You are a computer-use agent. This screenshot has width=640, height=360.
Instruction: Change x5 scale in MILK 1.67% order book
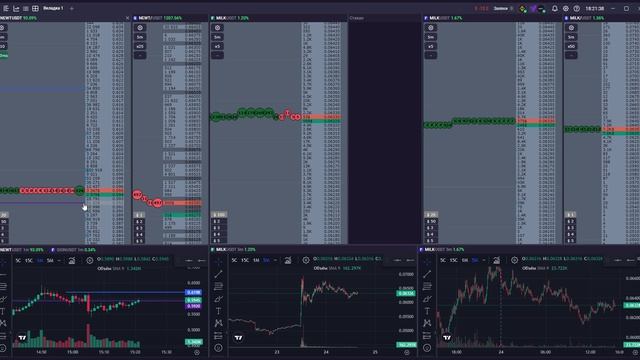pos(431,46)
